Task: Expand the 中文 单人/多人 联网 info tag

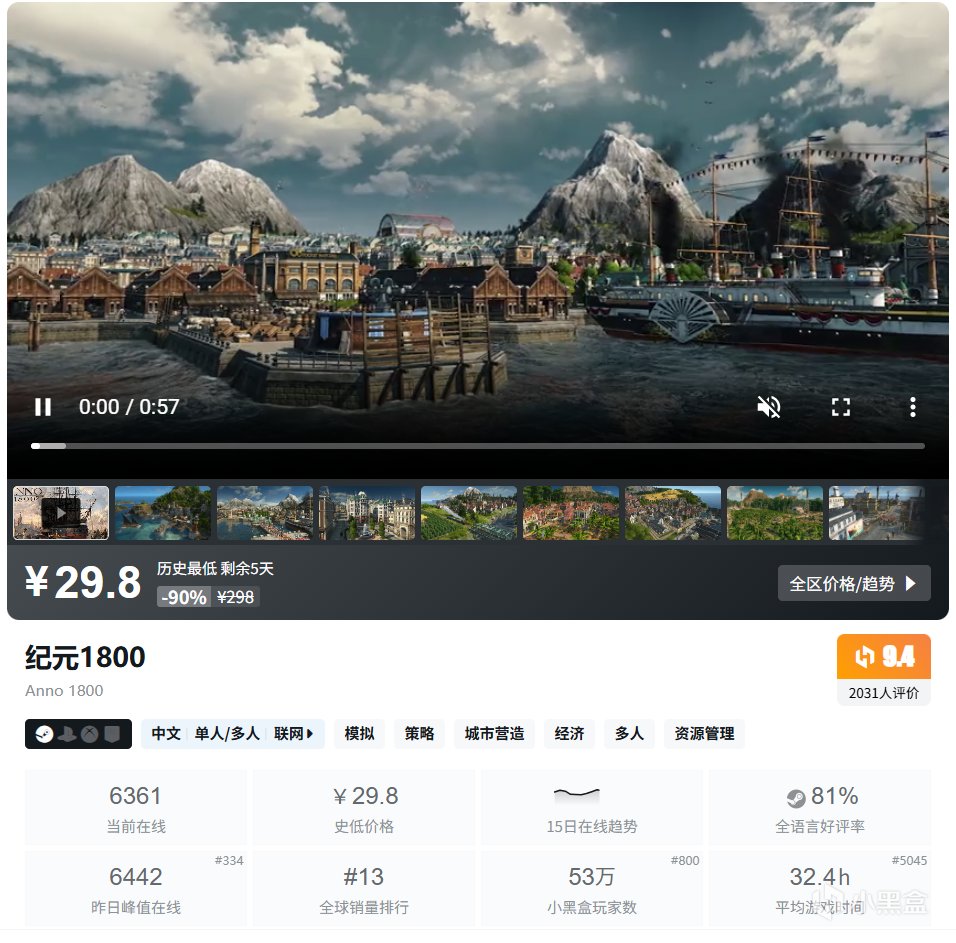Action: pyautogui.click(x=233, y=734)
